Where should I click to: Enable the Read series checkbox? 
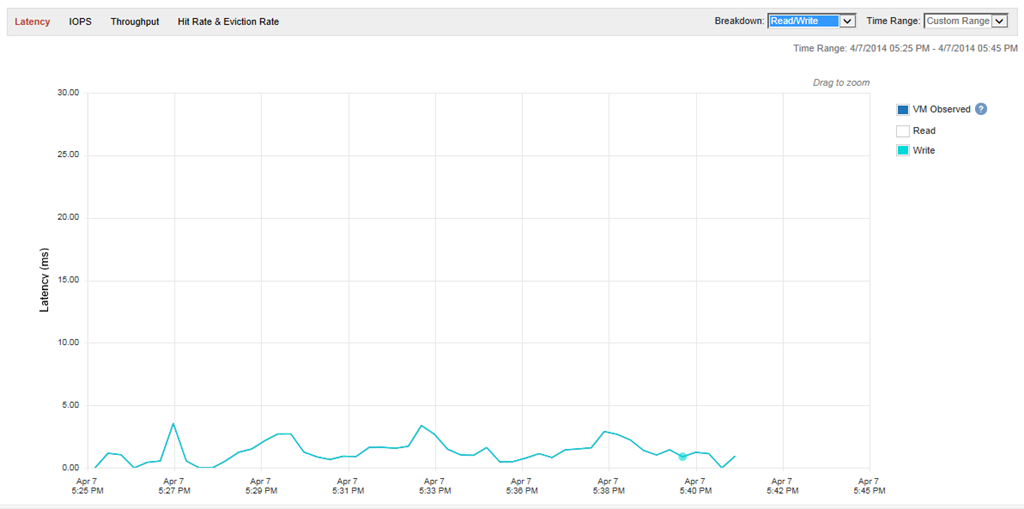pos(903,130)
